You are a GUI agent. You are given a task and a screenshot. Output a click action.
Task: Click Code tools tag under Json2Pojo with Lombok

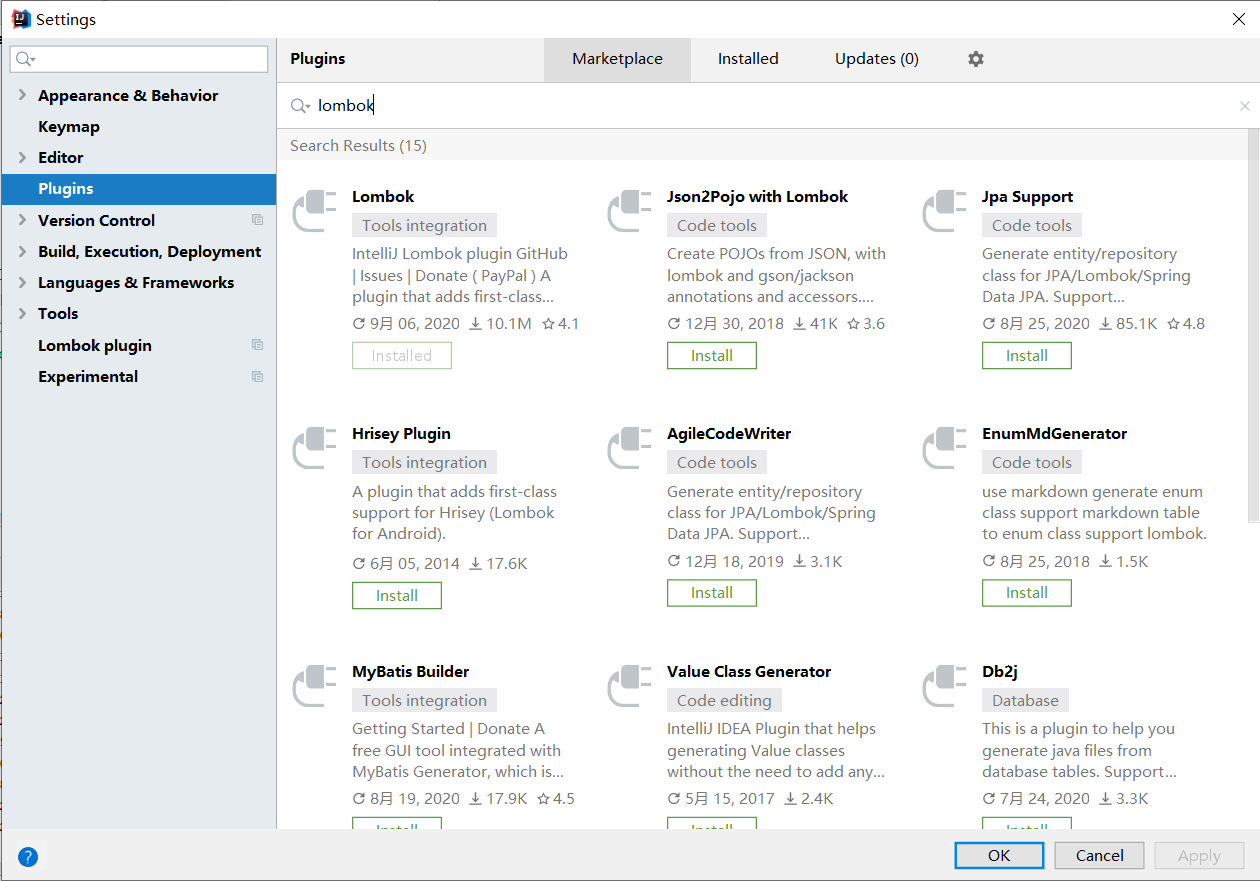pyautogui.click(x=717, y=226)
